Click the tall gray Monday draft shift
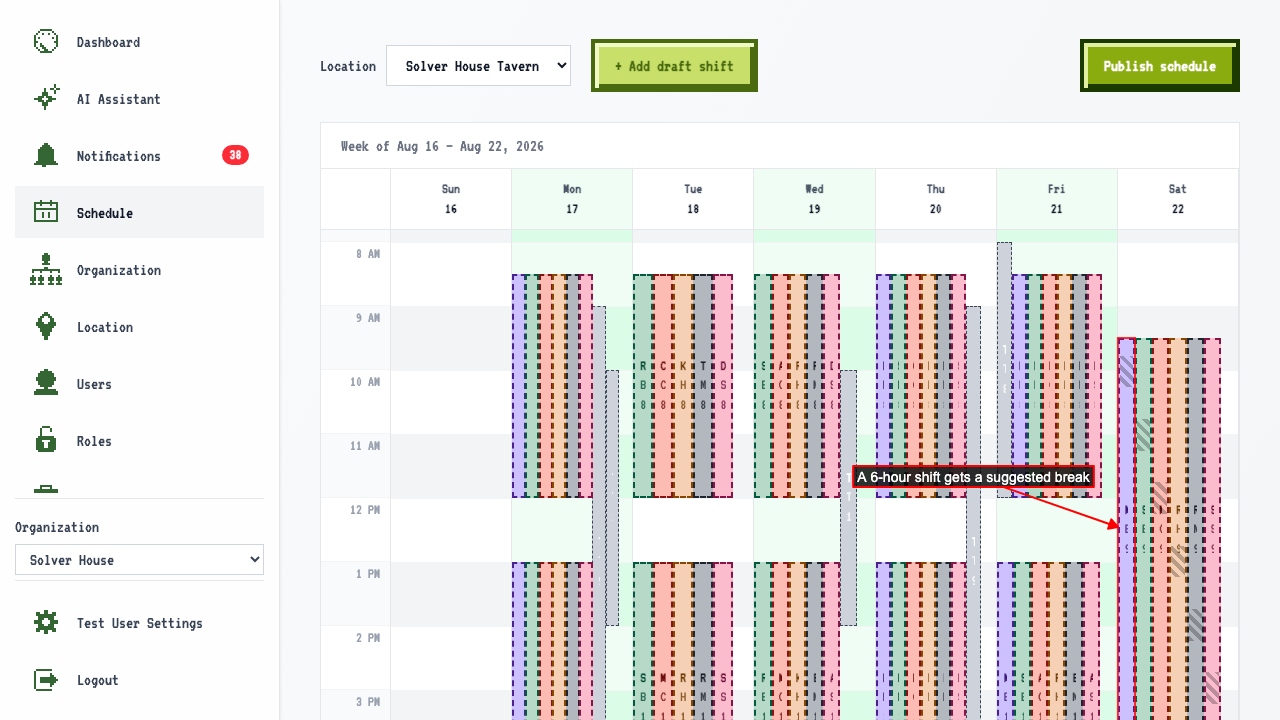 (x=599, y=512)
